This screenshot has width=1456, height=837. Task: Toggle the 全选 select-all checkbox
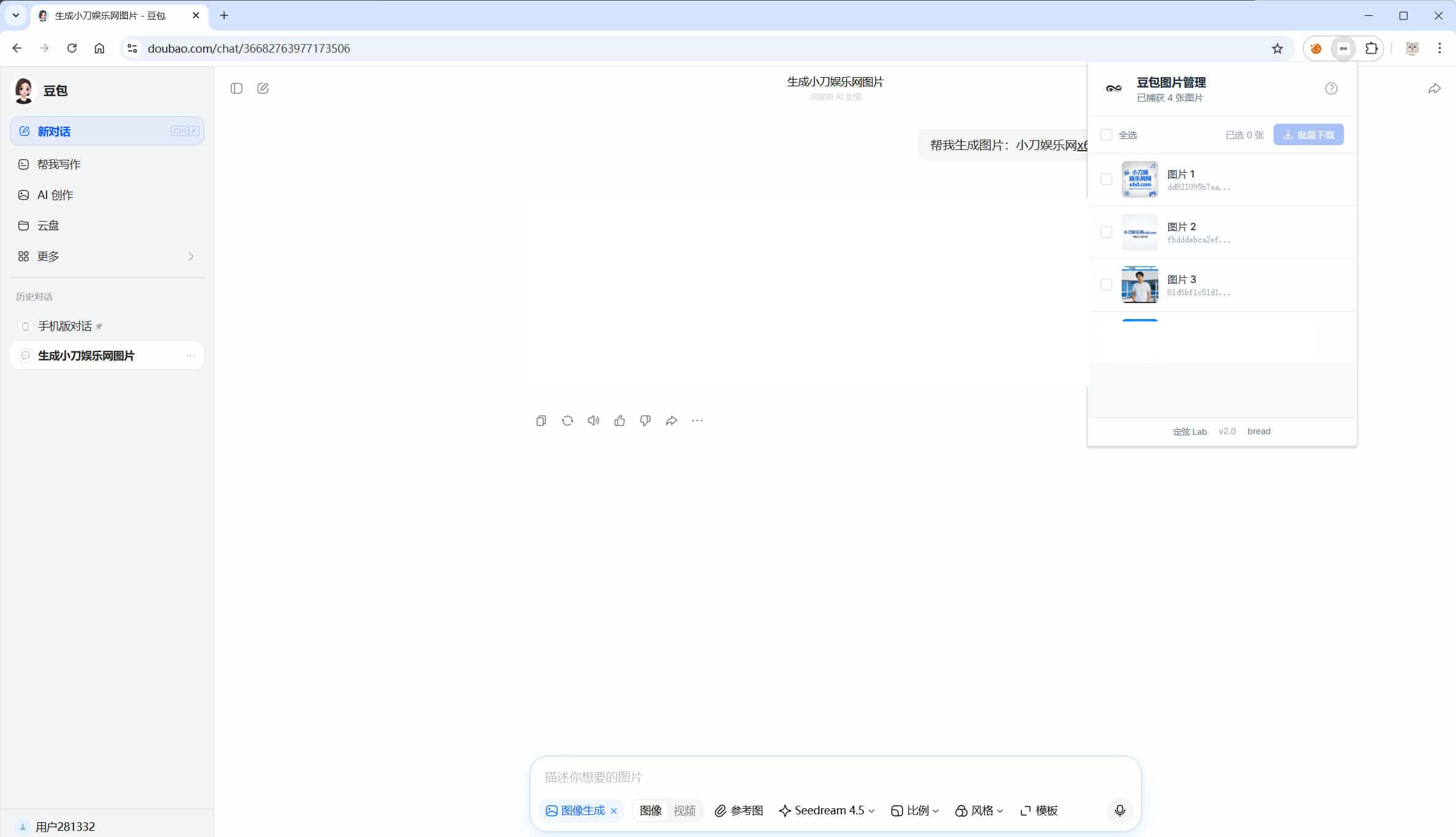(x=1106, y=135)
